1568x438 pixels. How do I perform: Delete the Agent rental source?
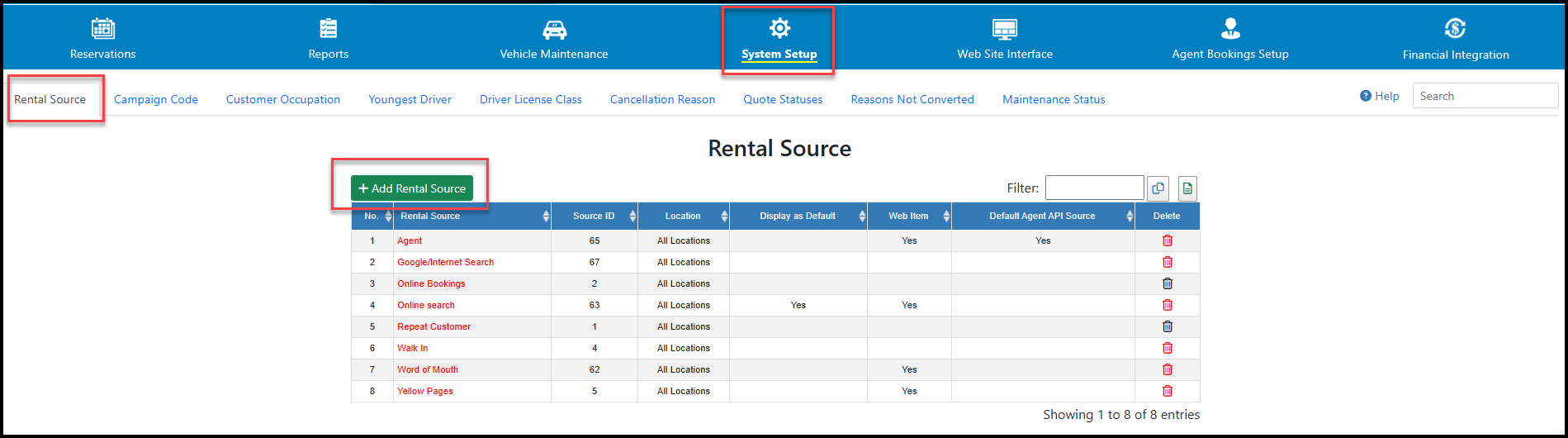click(1168, 240)
